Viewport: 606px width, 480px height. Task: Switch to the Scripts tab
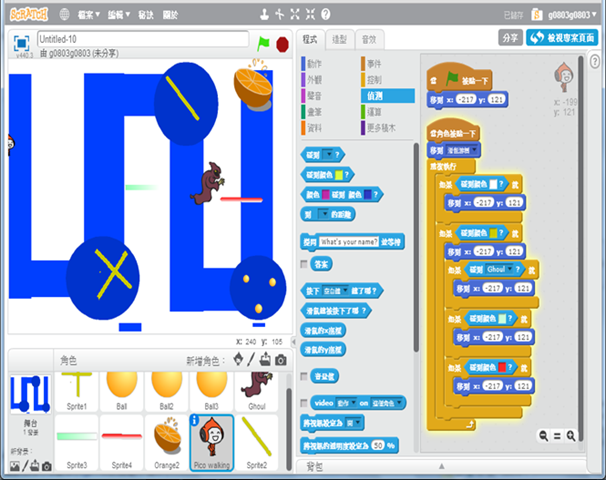(x=310, y=39)
